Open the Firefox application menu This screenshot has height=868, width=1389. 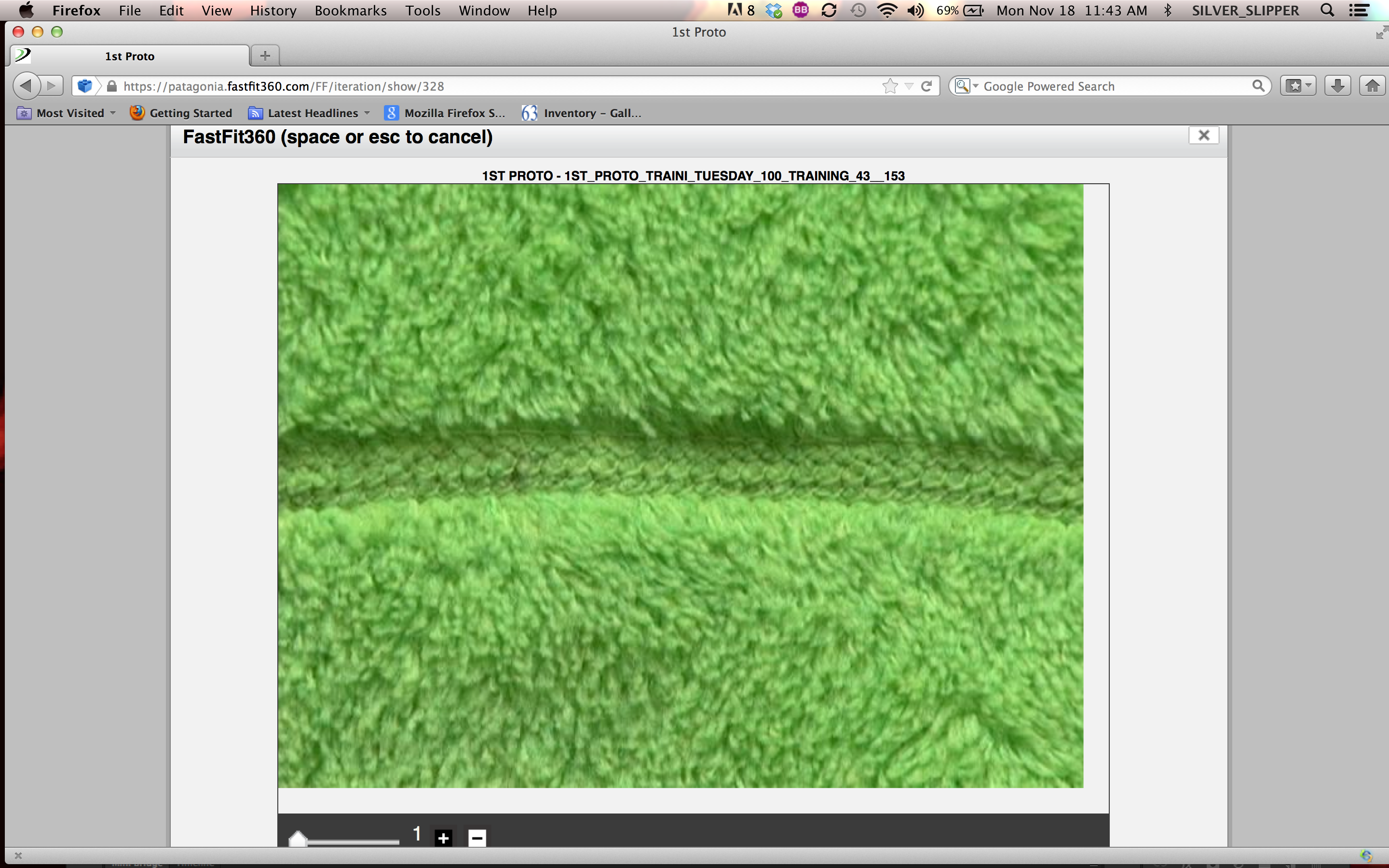(76, 10)
